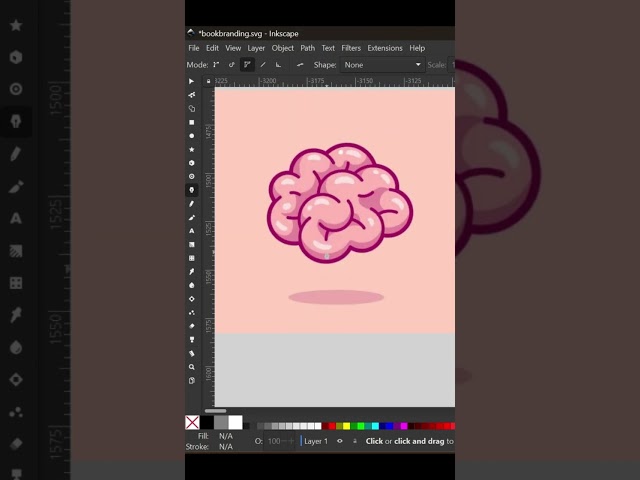This screenshot has width=640, height=480.
Task: Click the Inkscape logo in title bar
Action: pyautogui.click(x=191, y=33)
